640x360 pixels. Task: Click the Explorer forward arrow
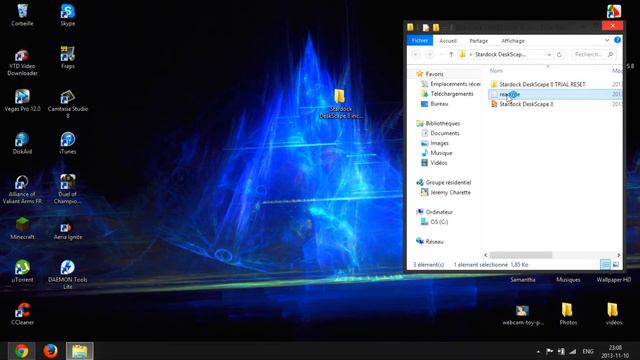[429, 54]
